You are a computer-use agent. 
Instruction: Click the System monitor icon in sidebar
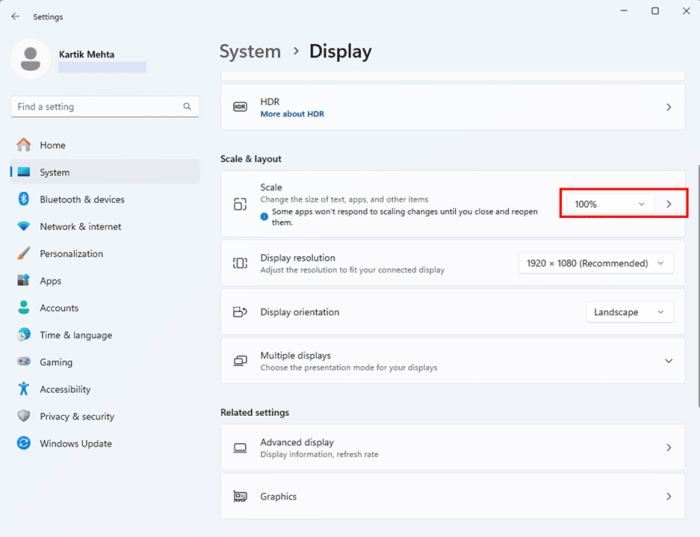point(24,172)
